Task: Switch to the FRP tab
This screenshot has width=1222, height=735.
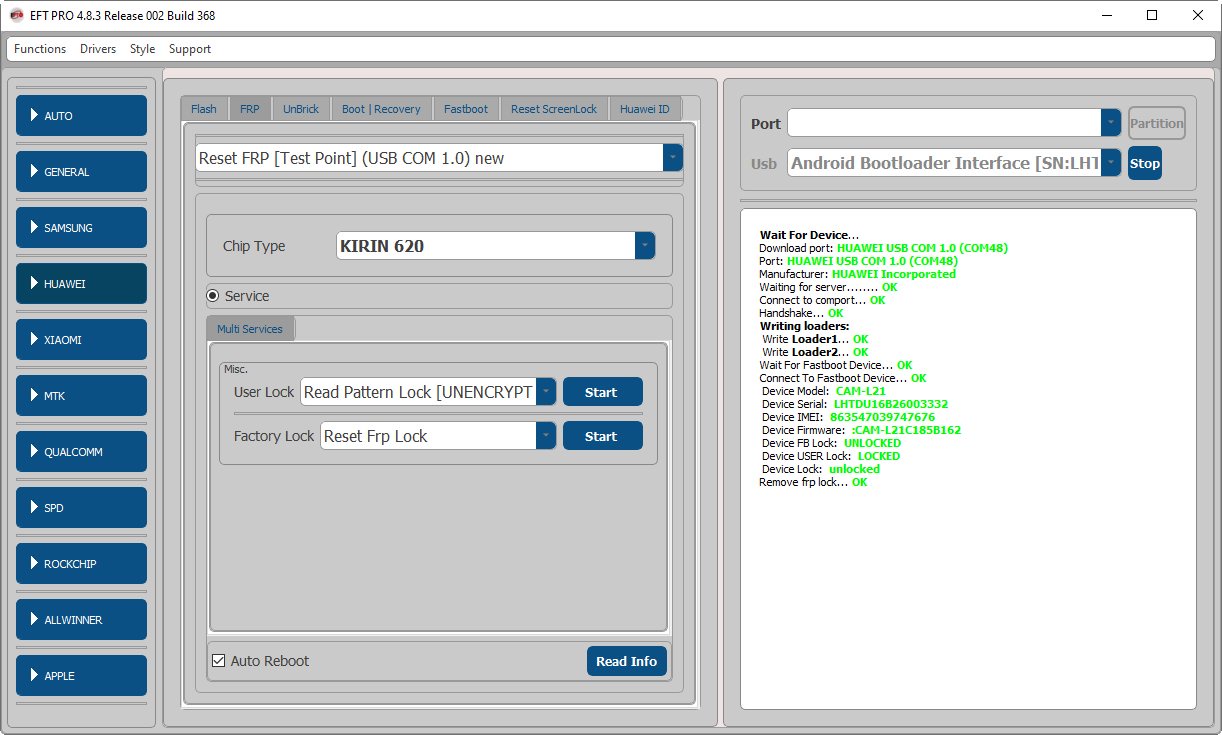Action: (x=250, y=109)
